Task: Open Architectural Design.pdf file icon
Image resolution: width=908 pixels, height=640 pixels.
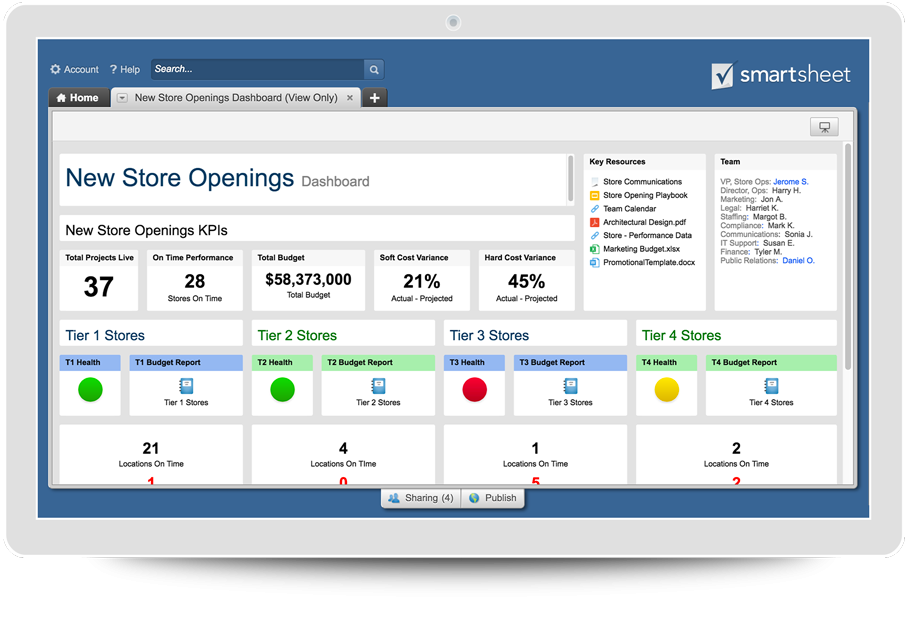Action: click(594, 222)
